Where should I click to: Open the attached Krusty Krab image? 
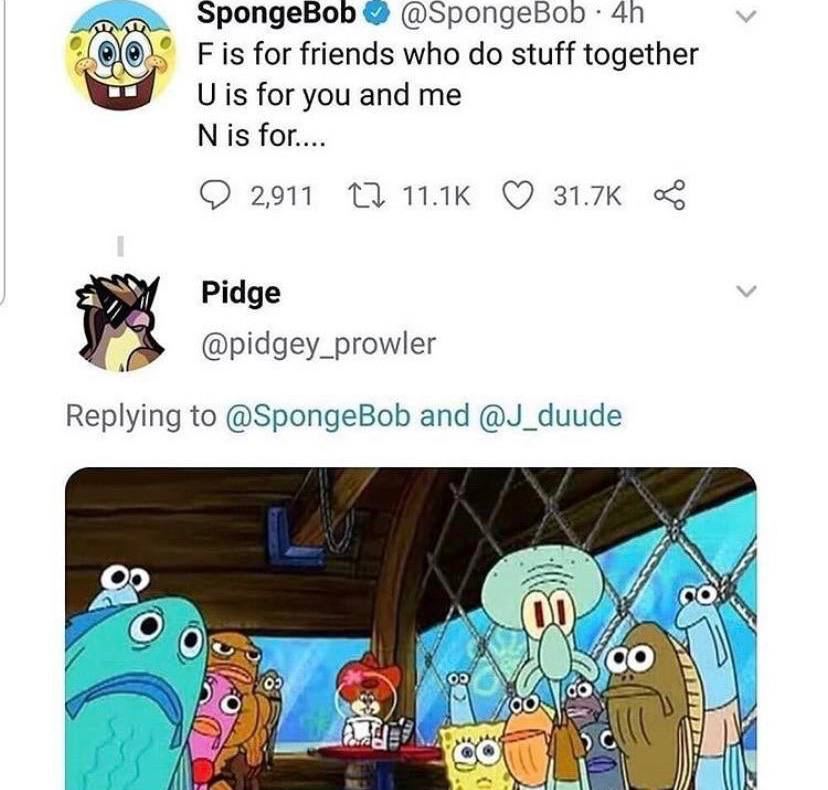click(x=411, y=628)
